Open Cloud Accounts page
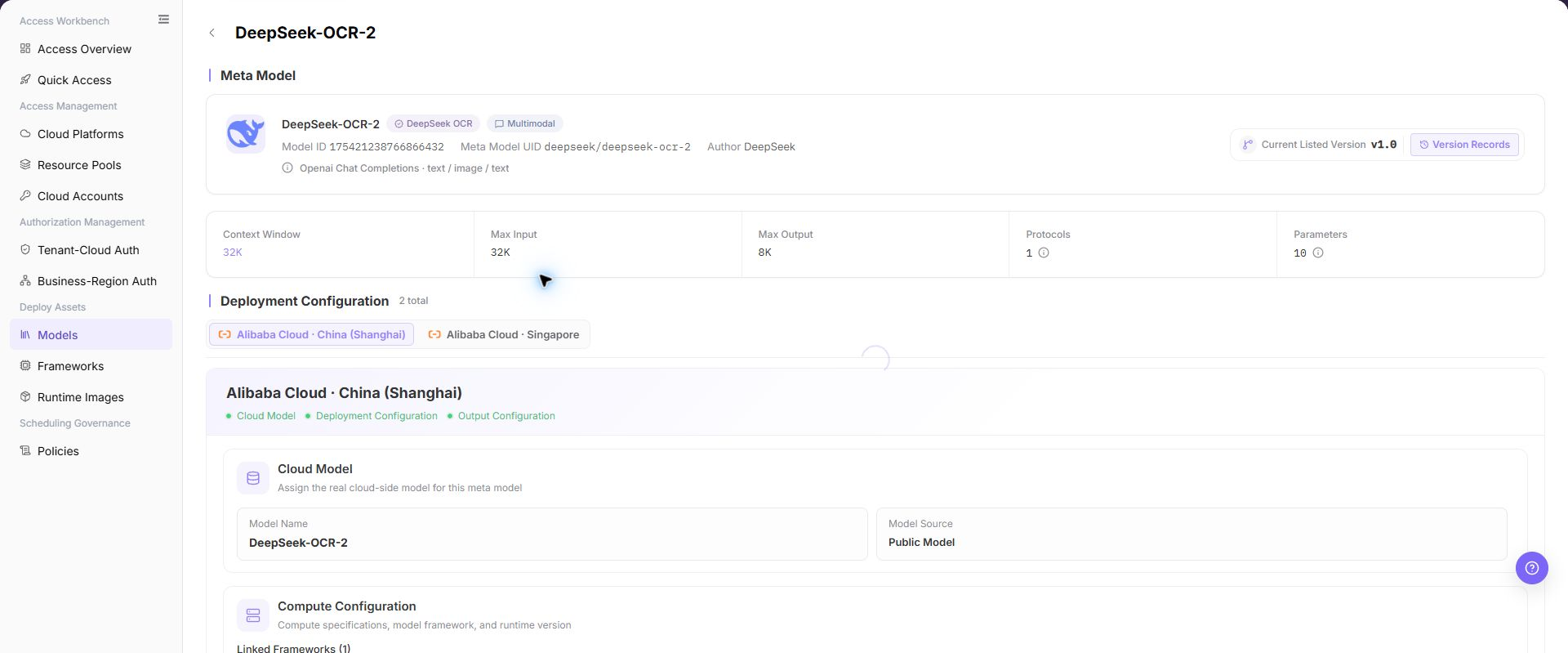 click(x=91, y=196)
